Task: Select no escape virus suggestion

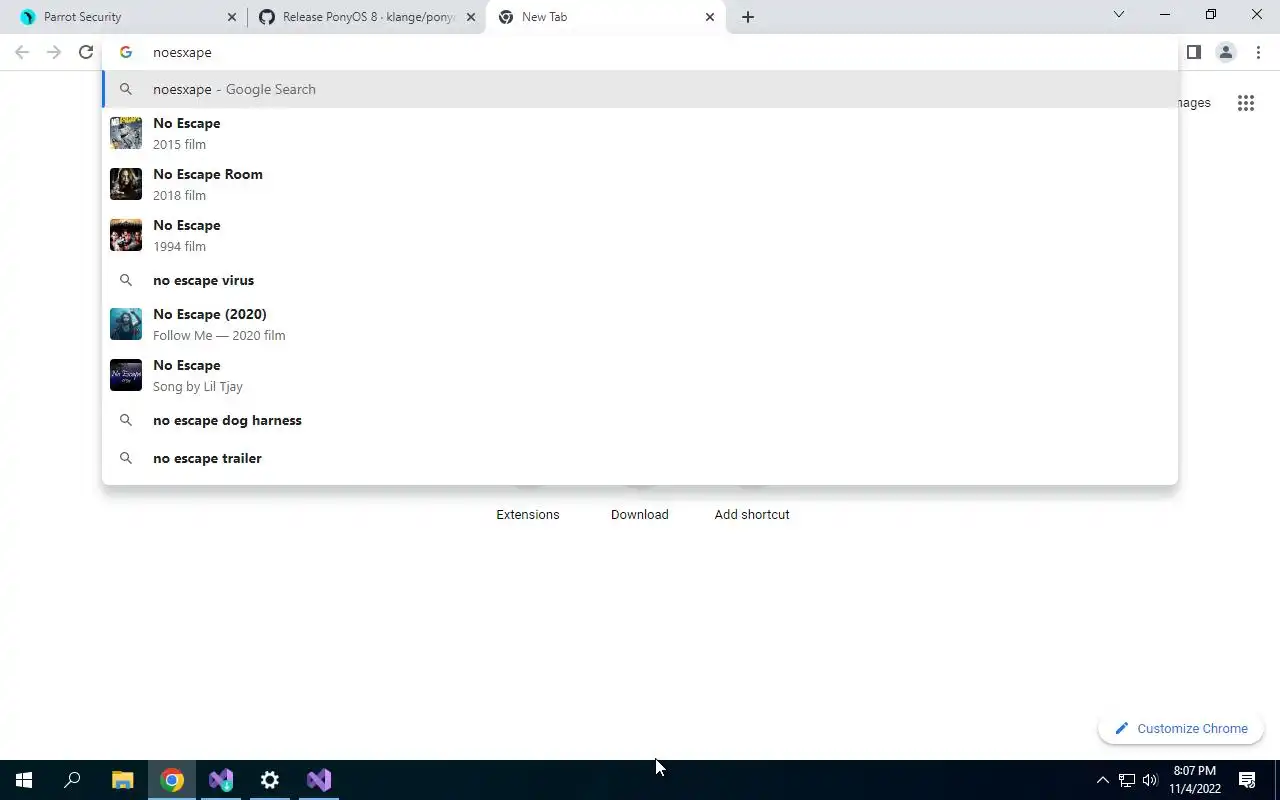Action: 640,280
